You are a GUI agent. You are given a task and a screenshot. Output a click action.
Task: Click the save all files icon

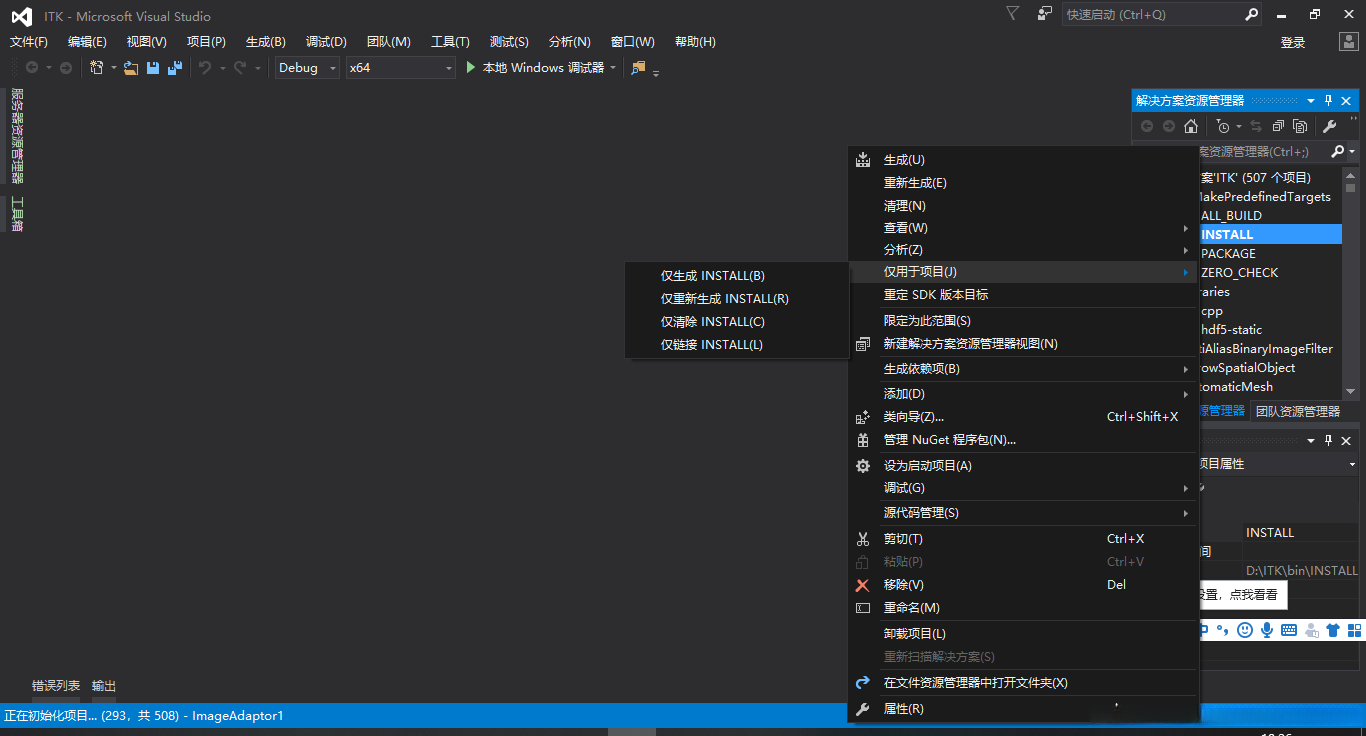[175, 68]
